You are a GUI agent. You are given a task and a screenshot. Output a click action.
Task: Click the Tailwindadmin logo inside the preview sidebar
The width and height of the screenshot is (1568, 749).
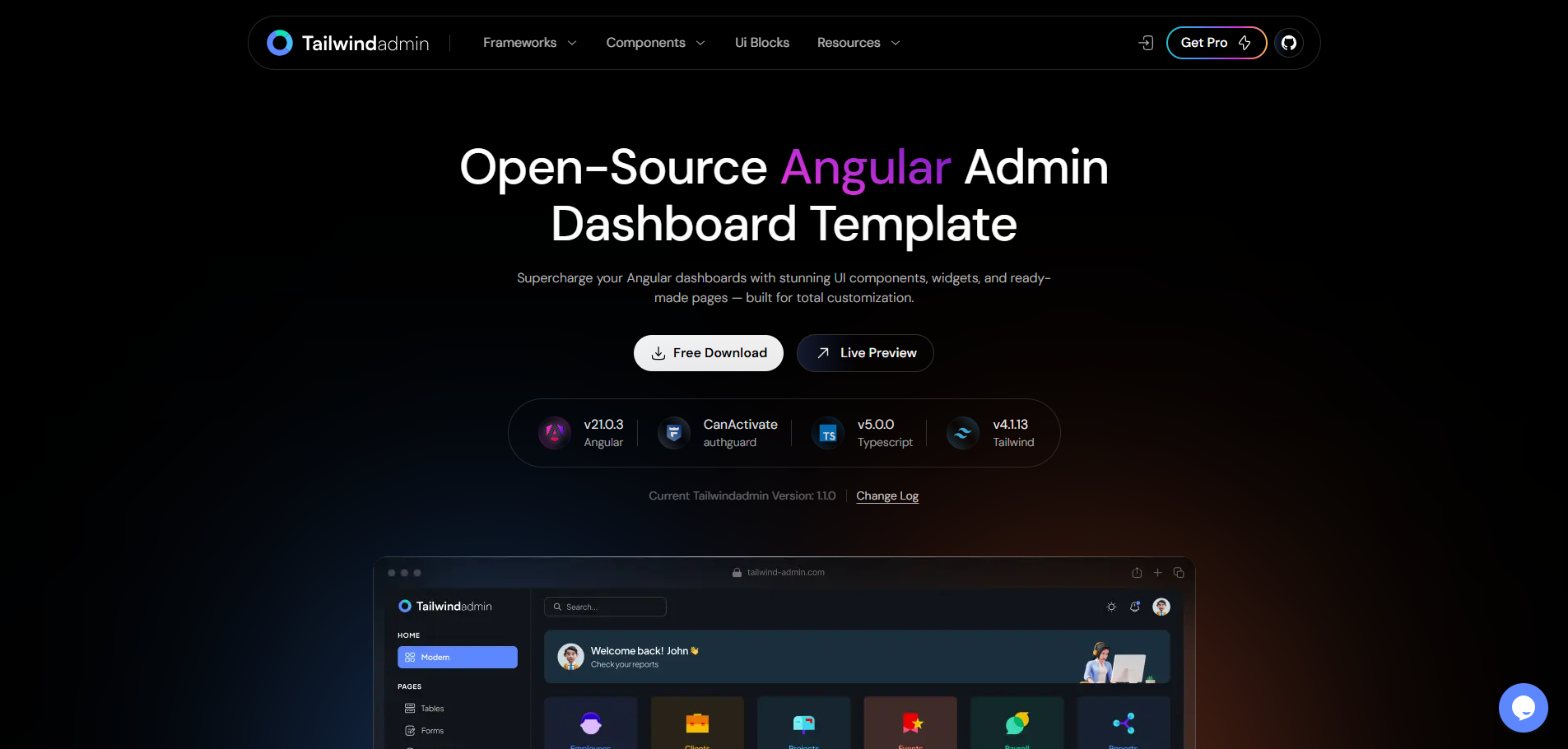(445, 606)
